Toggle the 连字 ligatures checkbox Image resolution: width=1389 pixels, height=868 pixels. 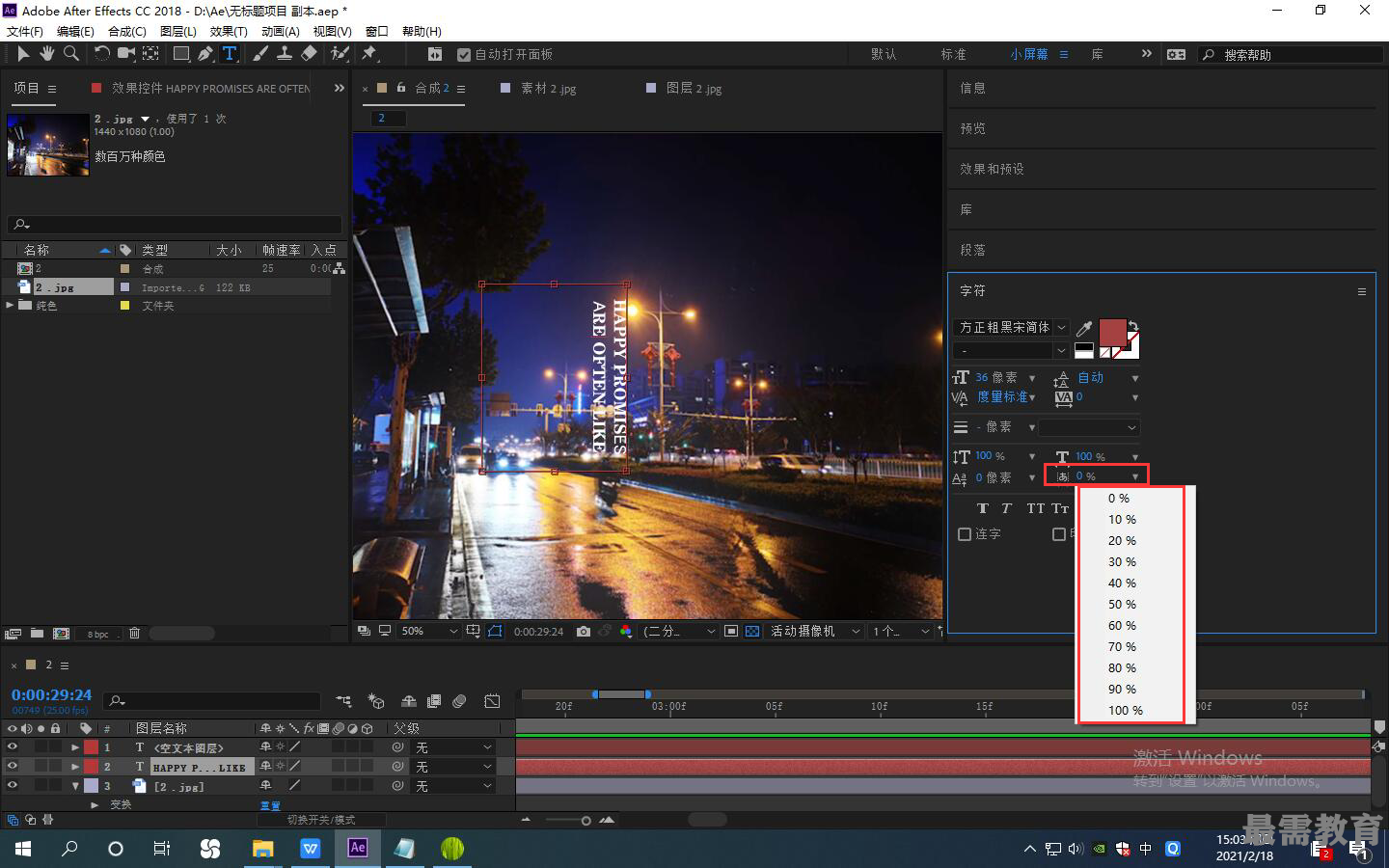click(x=965, y=533)
